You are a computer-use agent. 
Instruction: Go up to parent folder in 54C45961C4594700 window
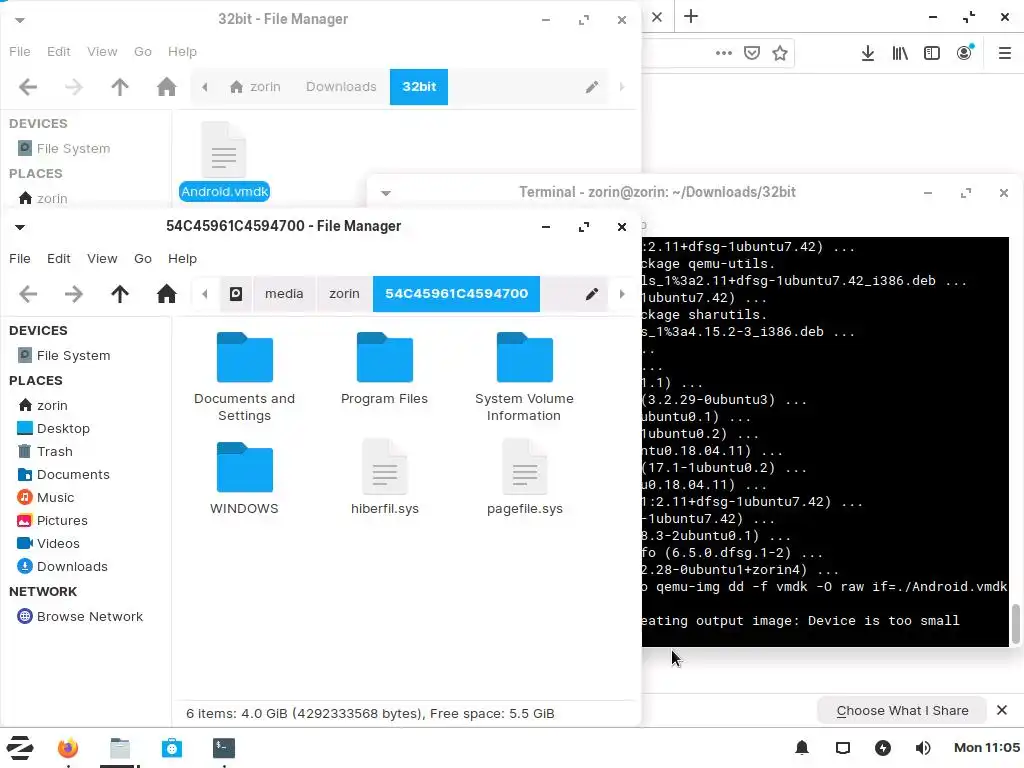pyautogui.click(x=120, y=294)
